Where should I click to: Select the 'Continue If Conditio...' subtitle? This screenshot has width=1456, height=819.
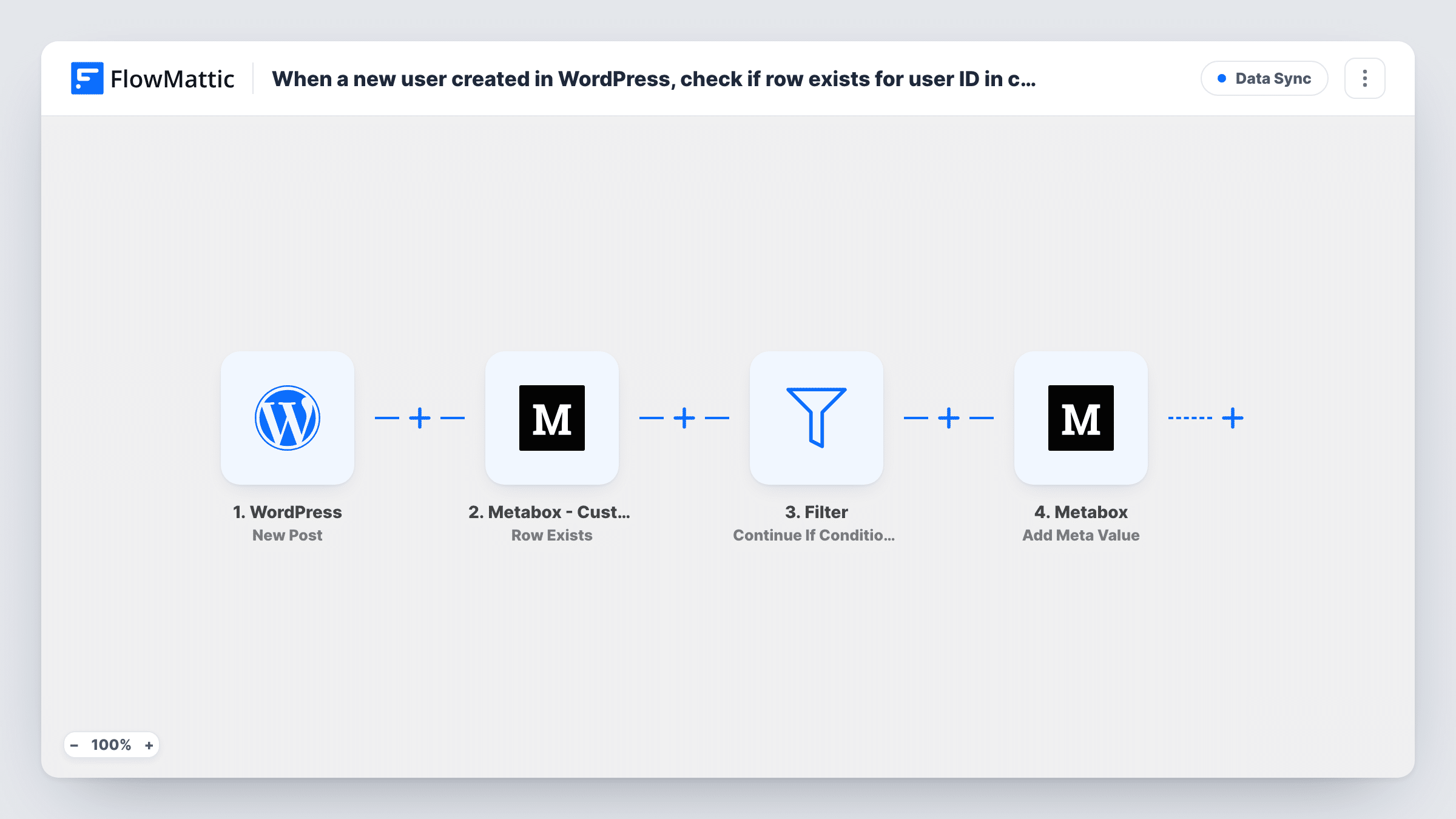(x=814, y=535)
